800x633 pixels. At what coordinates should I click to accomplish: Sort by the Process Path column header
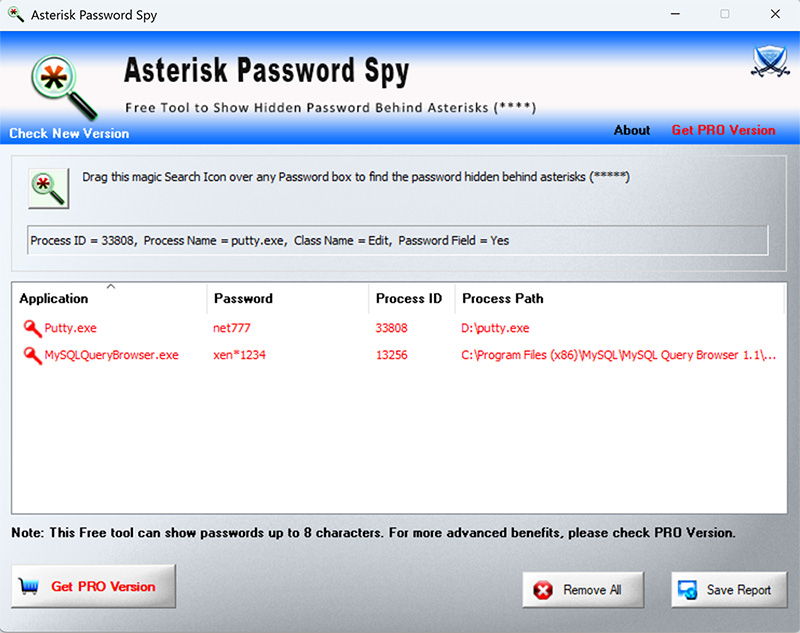[x=619, y=298]
